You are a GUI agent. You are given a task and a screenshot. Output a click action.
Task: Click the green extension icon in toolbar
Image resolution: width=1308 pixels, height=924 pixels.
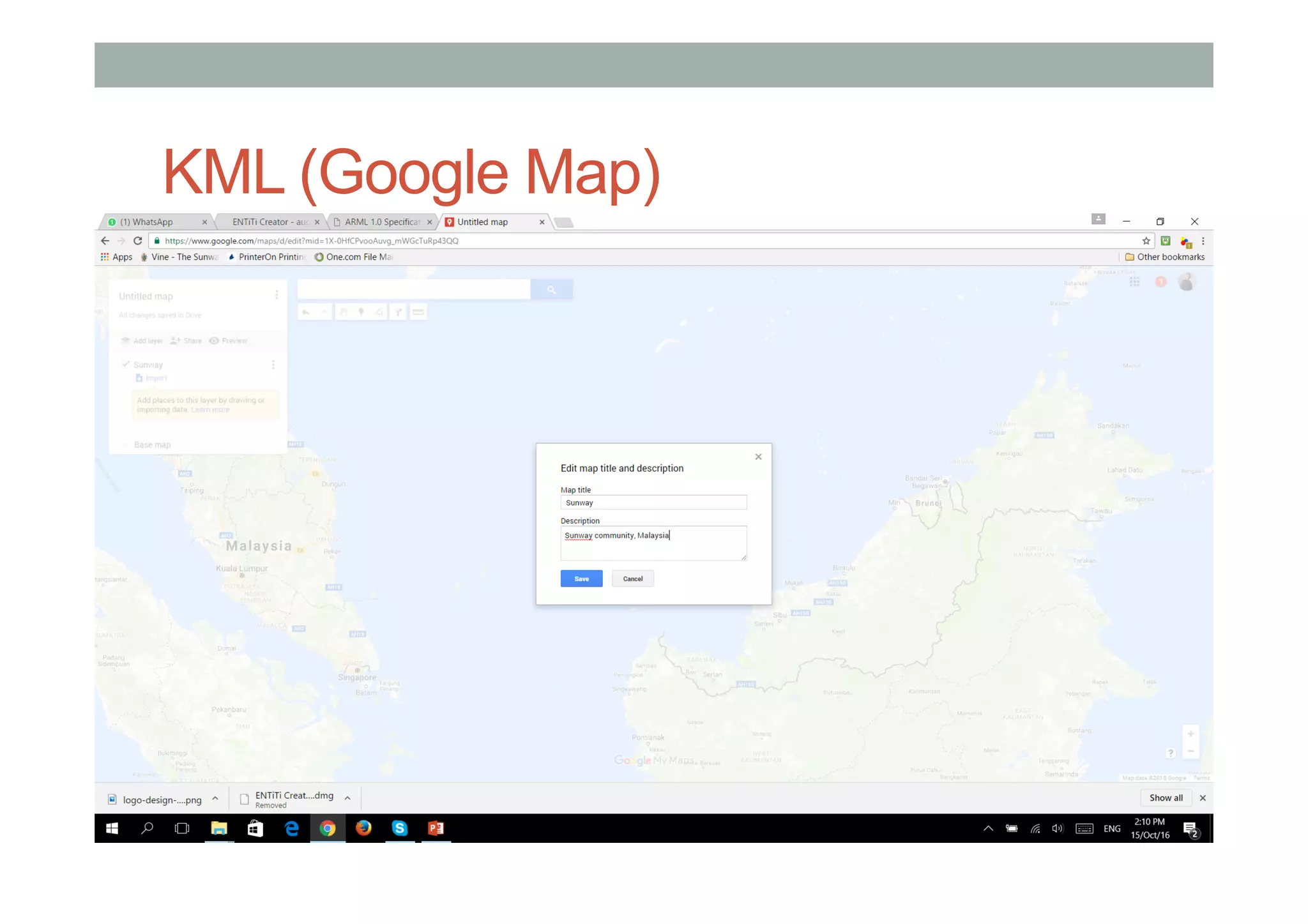click(x=1166, y=241)
